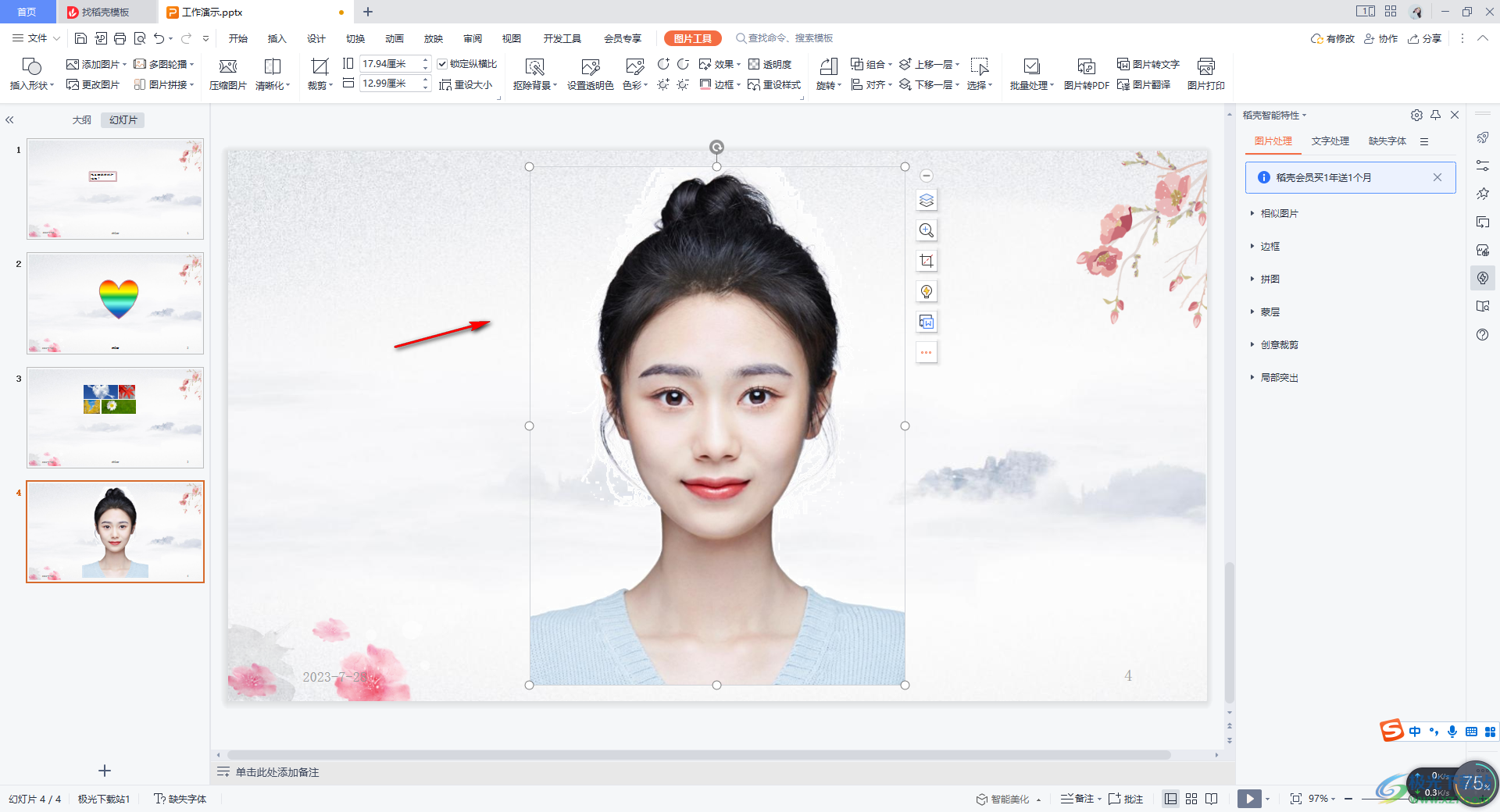Click the 协作 collaborate button
1500x812 pixels.
(1381, 38)
